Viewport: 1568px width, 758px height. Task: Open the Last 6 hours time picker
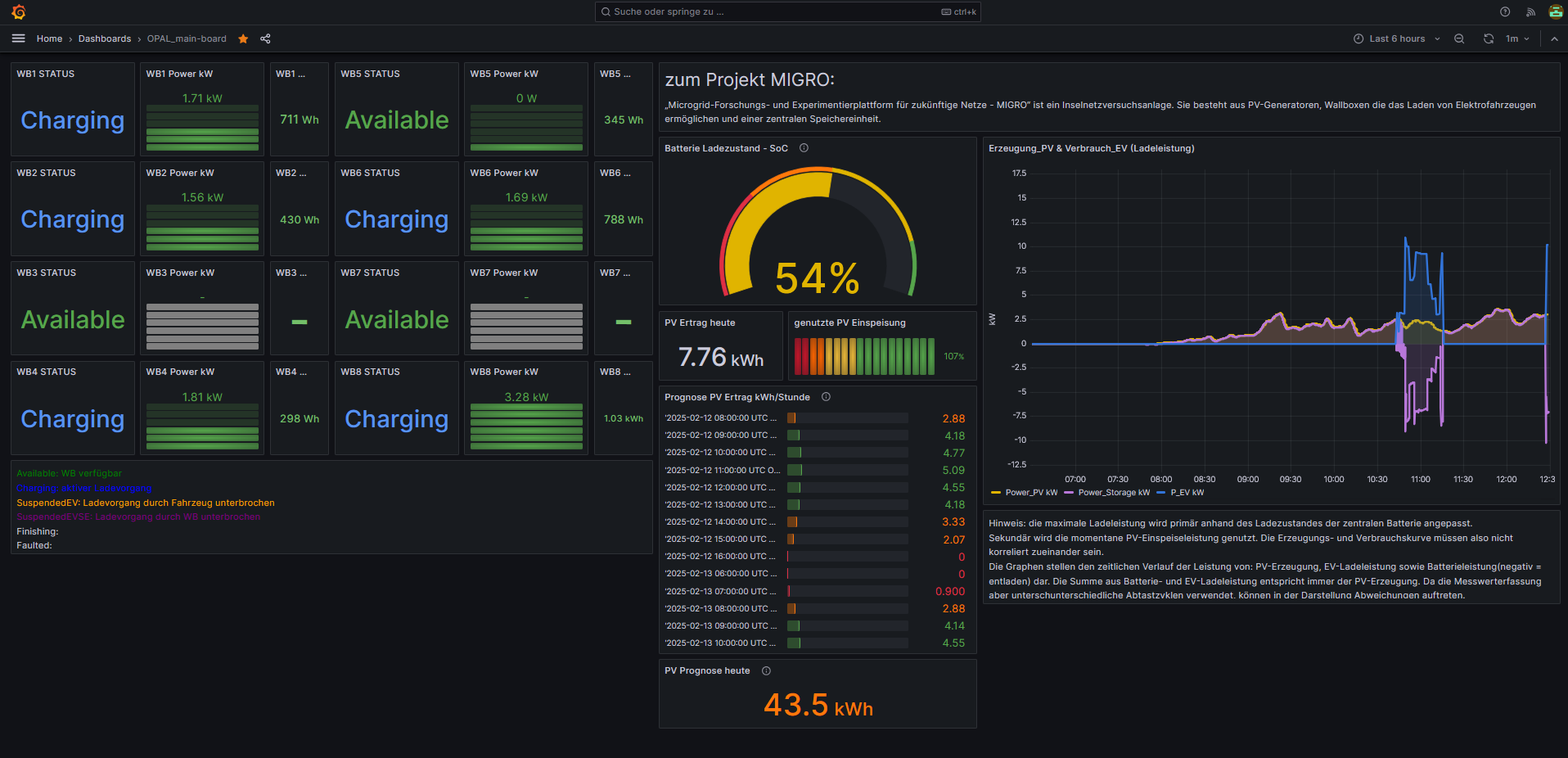[1396, 38]
